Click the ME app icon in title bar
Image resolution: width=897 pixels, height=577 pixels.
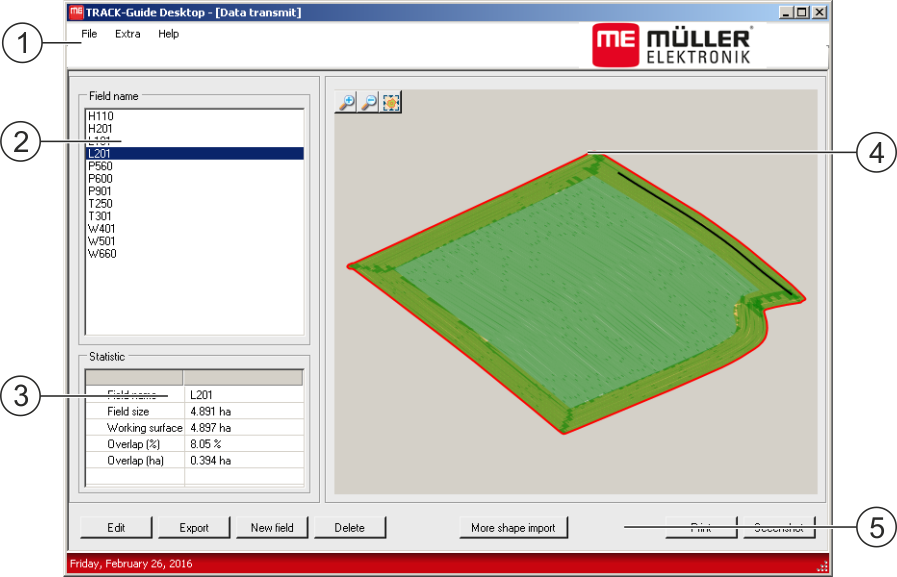click(x=75, y=13)
